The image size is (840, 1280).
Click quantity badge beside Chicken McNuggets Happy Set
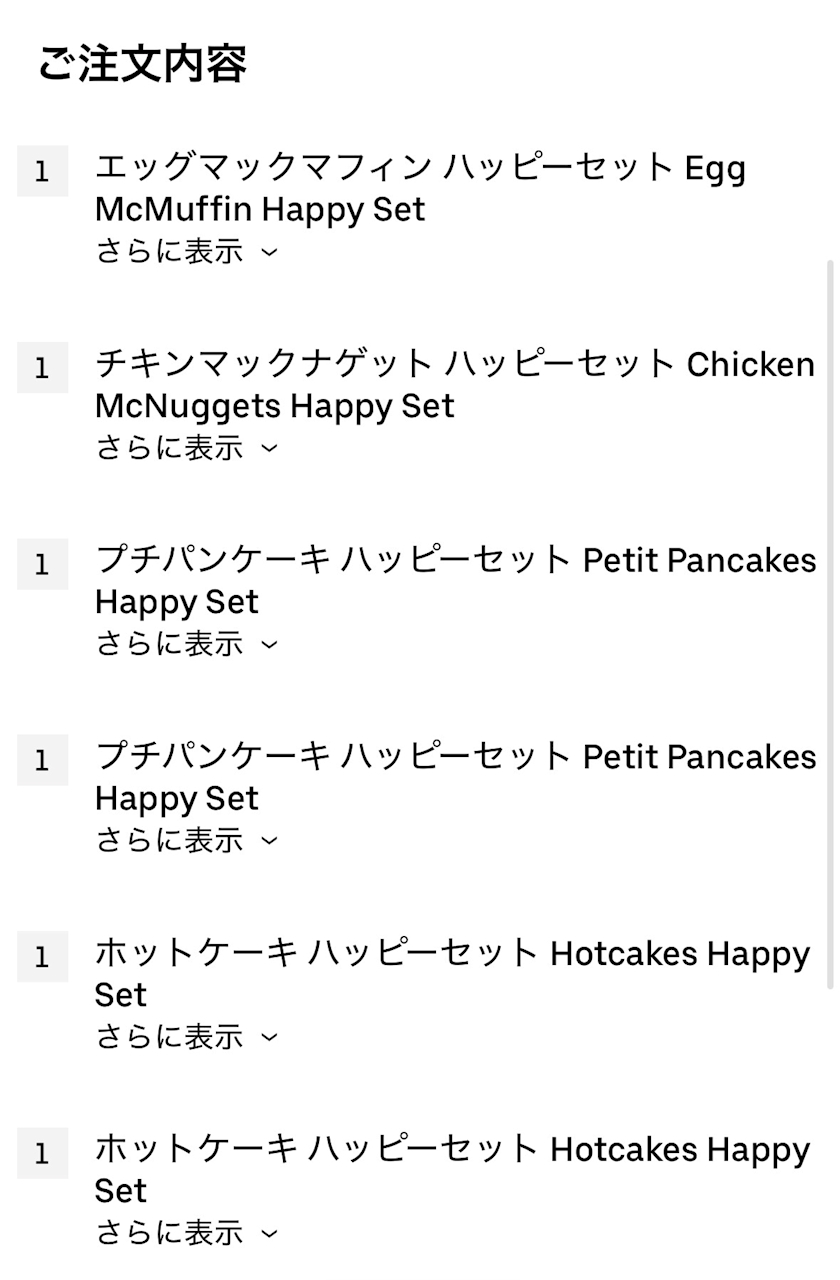42,367
